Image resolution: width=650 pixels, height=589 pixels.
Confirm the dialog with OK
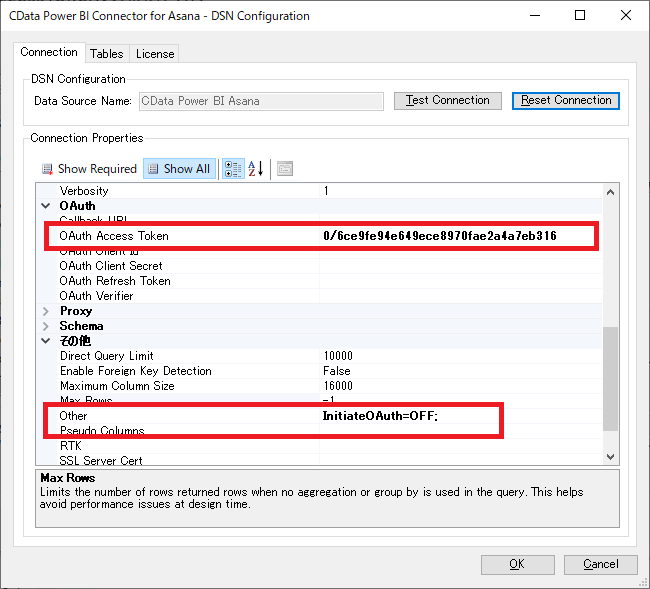516,564
